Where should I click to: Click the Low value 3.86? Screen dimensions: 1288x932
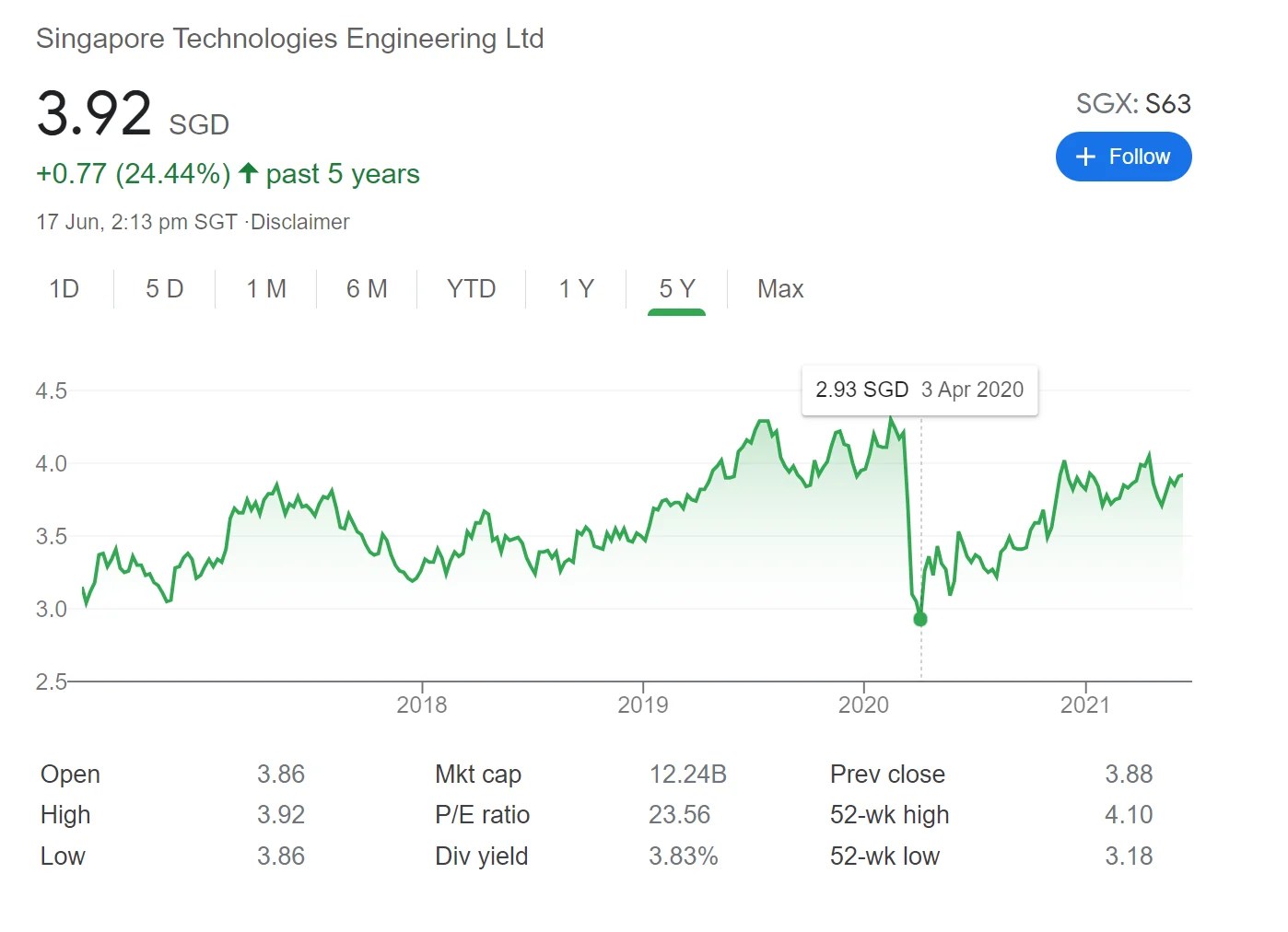point(281,856)
